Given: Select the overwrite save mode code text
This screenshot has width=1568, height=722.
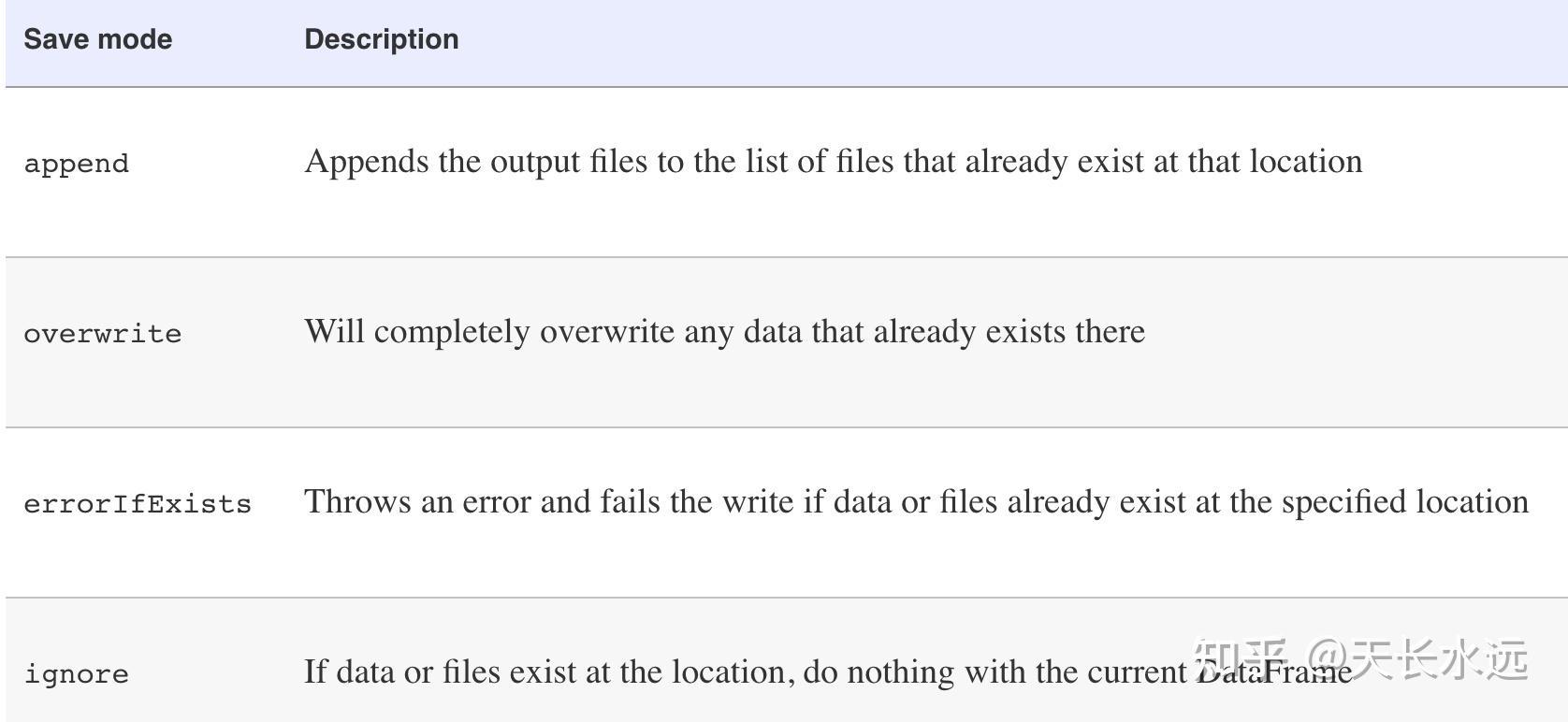Looking at the screenshot, I should [x=102, y=334].
